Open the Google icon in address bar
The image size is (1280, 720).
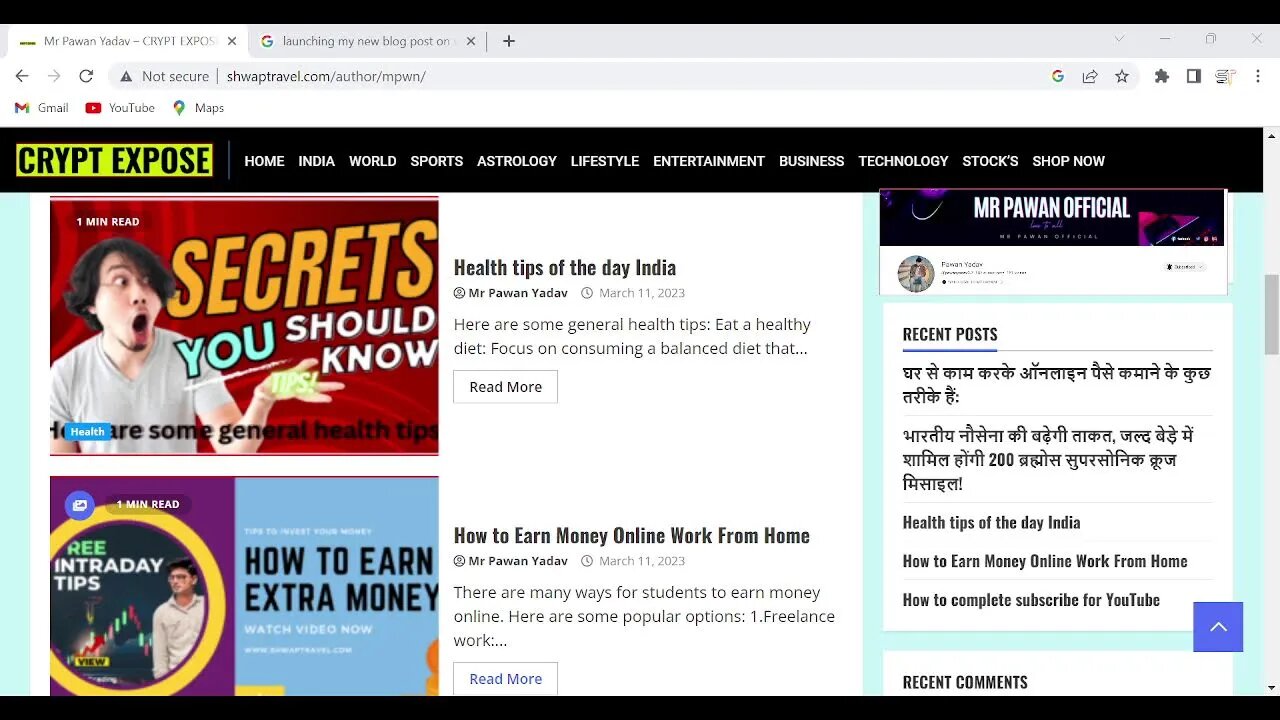pyautogui.click(x=1058, y=76)
